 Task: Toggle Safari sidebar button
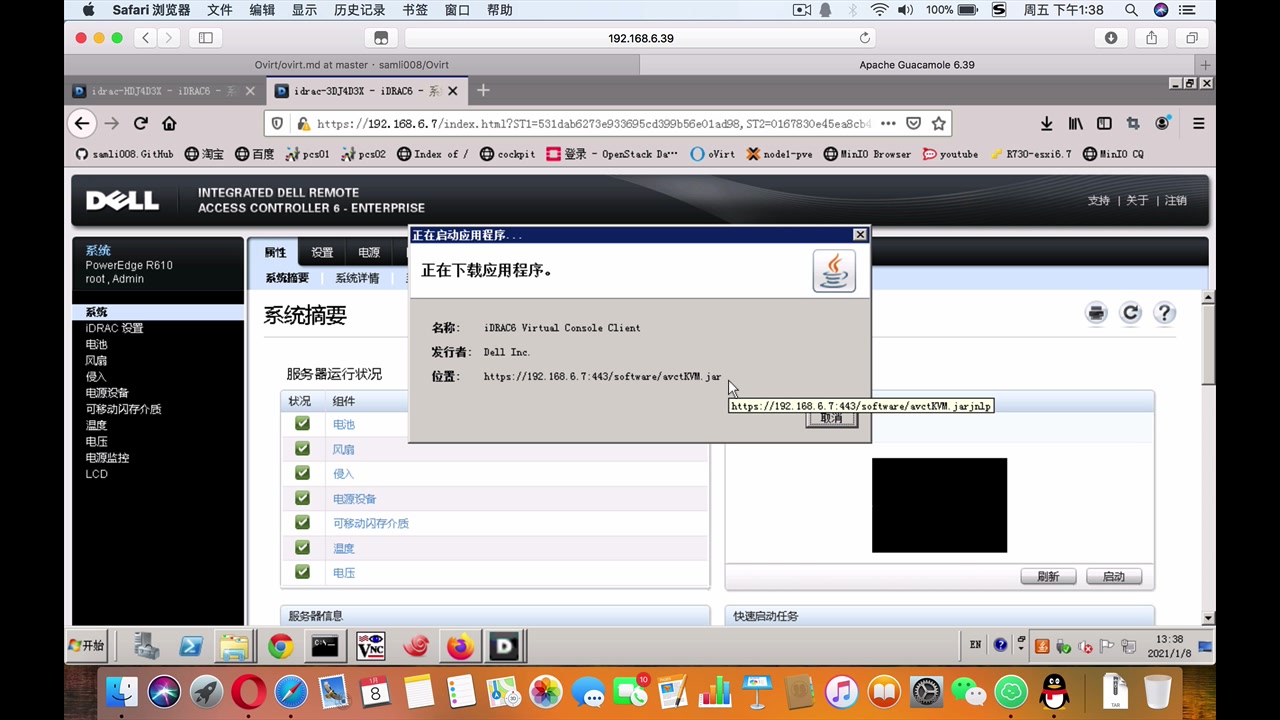click(x=206, y=38)
